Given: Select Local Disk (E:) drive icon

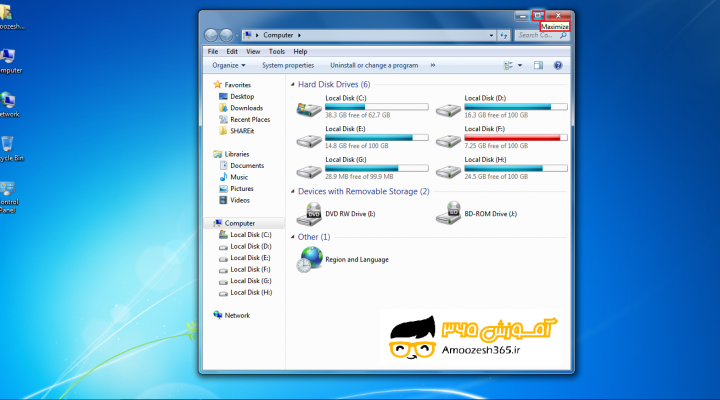Looking at the screenshot, I should [x=309, y=140].
